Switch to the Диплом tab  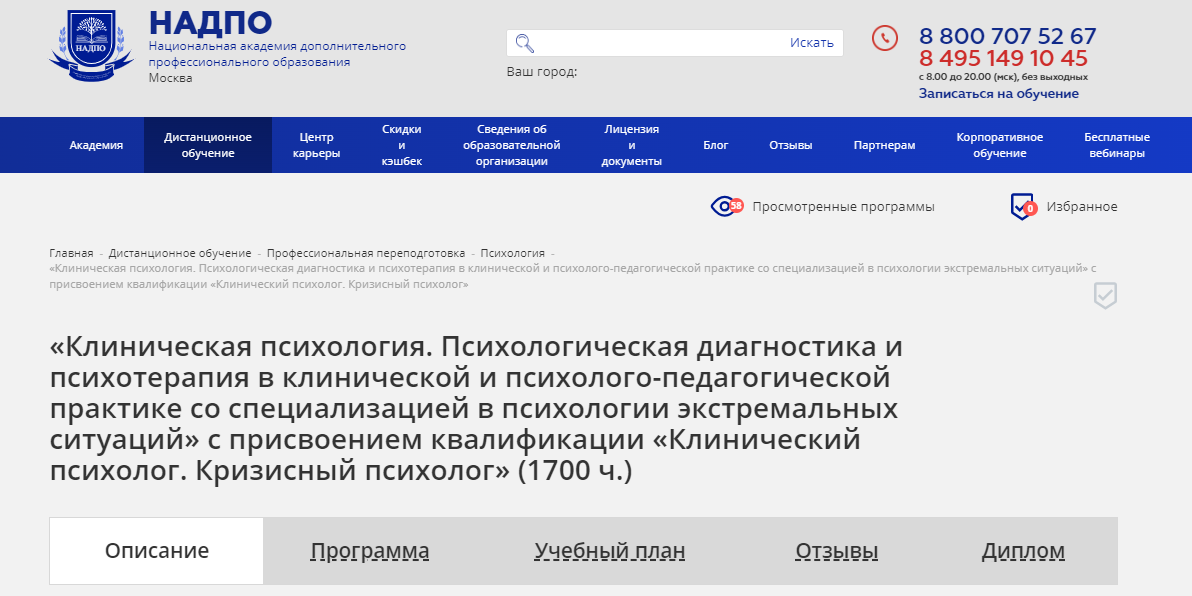[x=1023, y=550]
